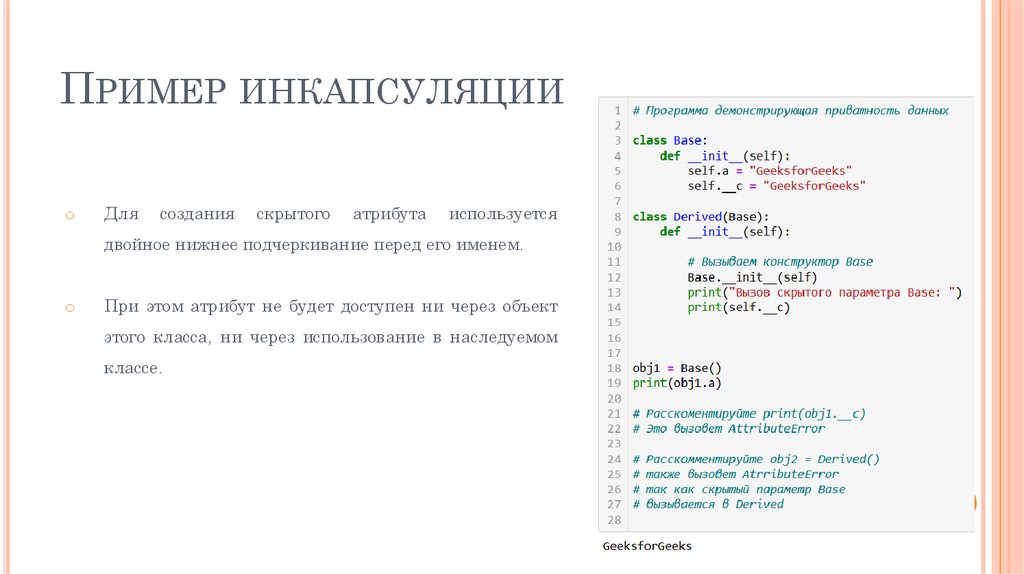Click the slide title "Пример инкапсуляции"
Image resolution: width=1024 pixels, height=574 pixels.
pyautogui.click(x=312, y=89)
